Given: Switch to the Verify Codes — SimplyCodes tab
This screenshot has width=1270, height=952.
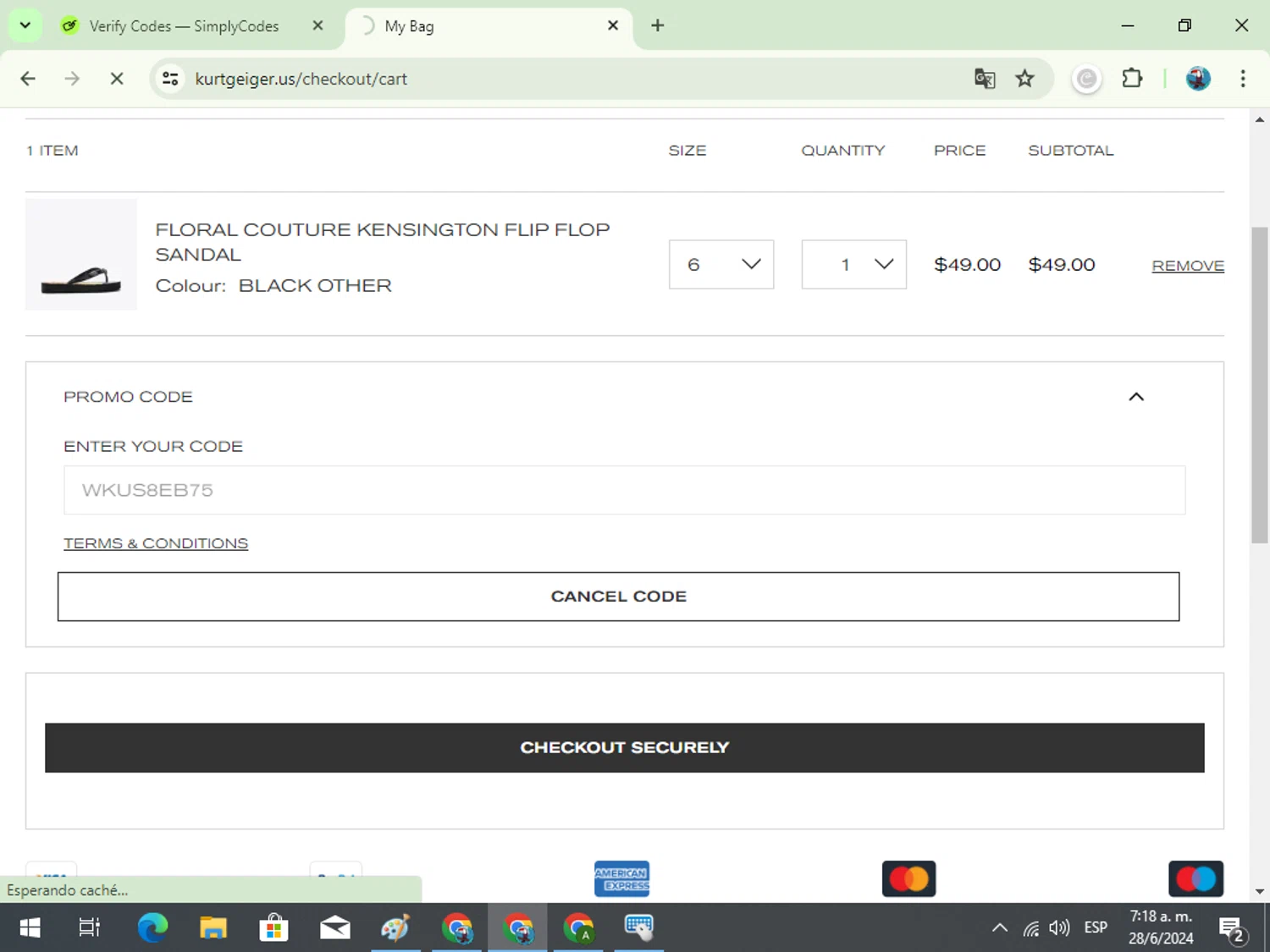Looking at the screenshot, I should click(184, 26).
